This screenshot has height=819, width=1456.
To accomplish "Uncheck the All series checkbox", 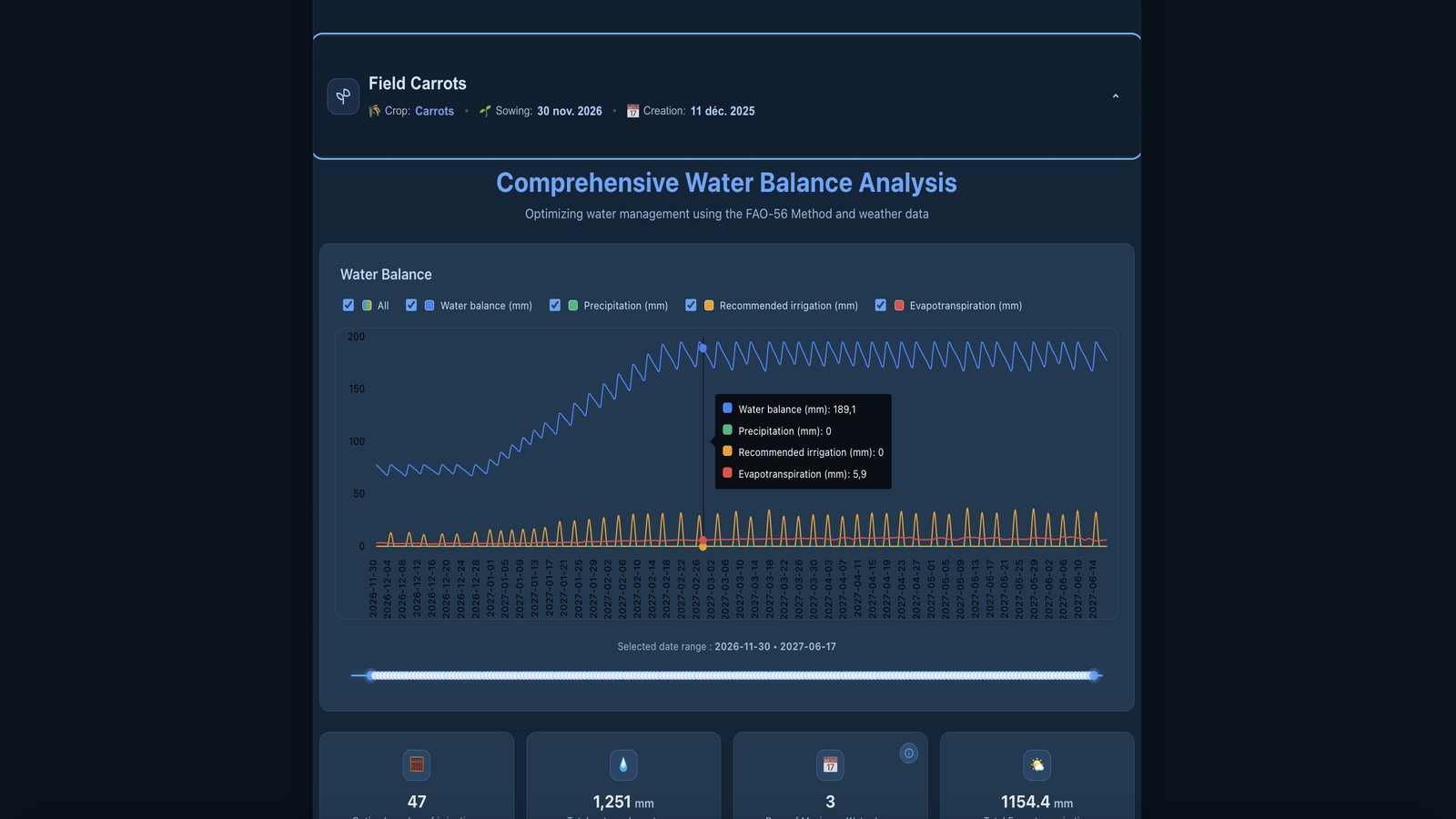I will tap(348, 306).
